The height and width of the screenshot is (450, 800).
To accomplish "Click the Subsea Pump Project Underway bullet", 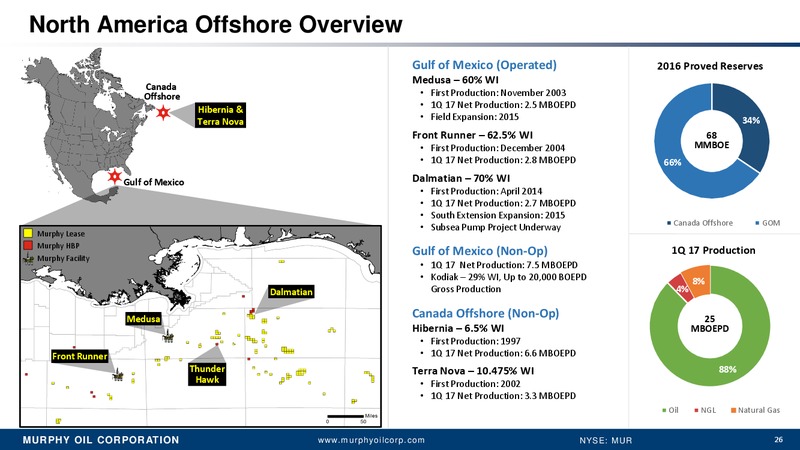I will point(495,227).
